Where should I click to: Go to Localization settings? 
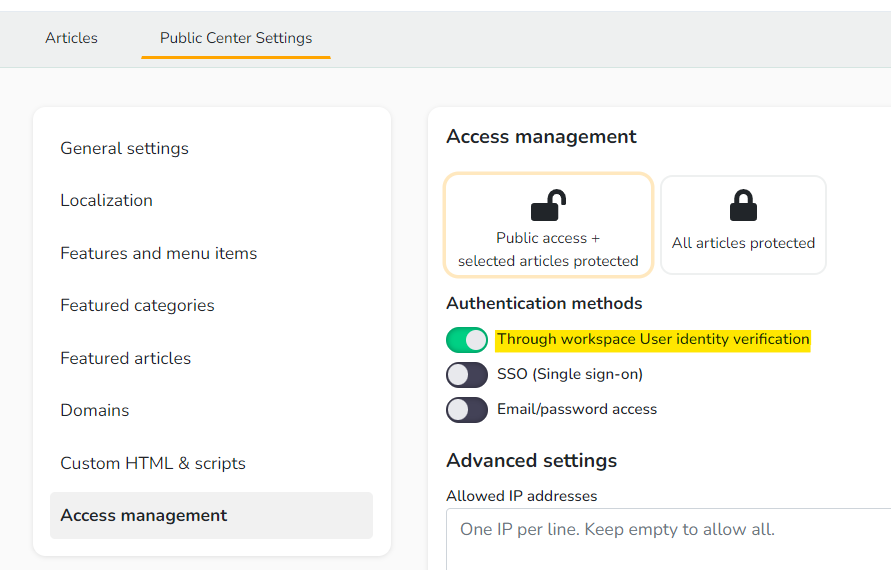pos(106,201)
